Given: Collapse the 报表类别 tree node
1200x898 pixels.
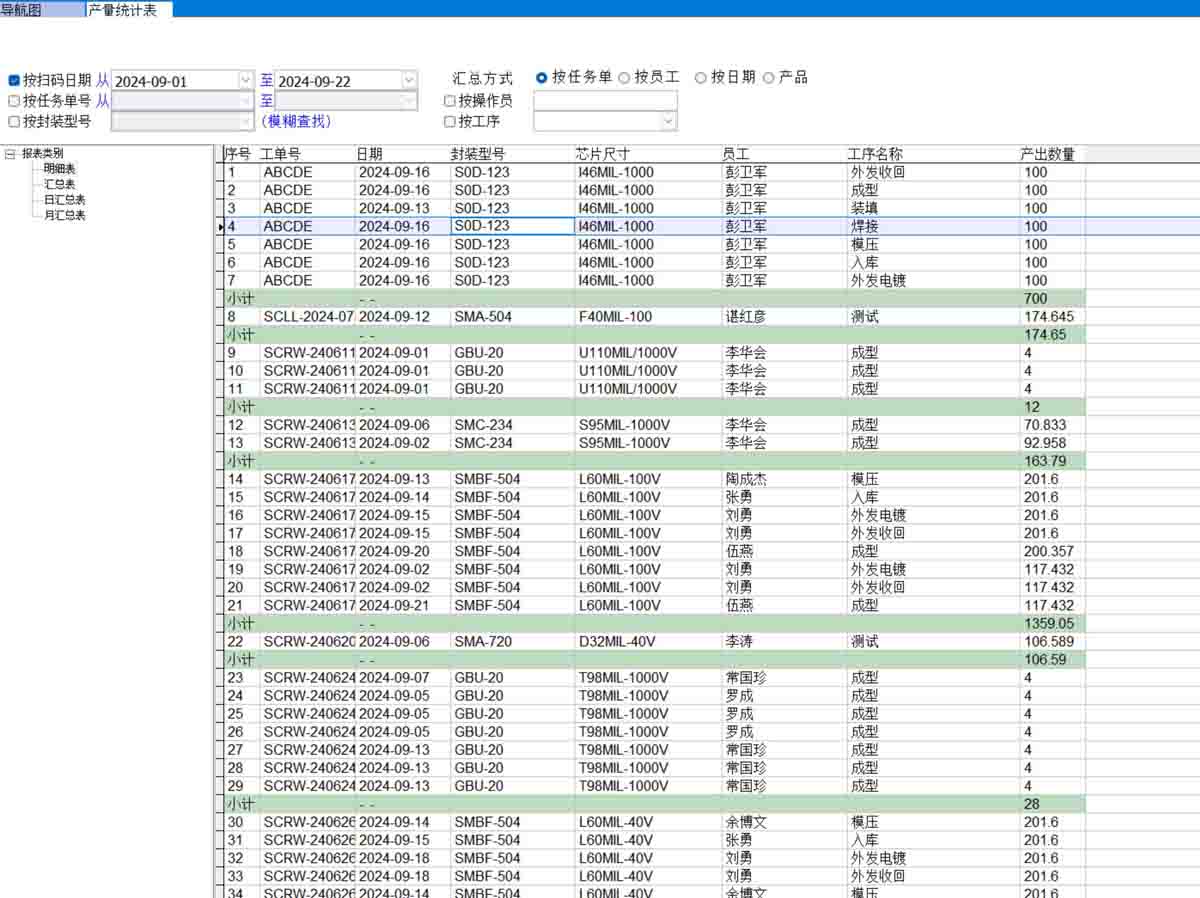Looking at the screenshot, I should (10, 154).
